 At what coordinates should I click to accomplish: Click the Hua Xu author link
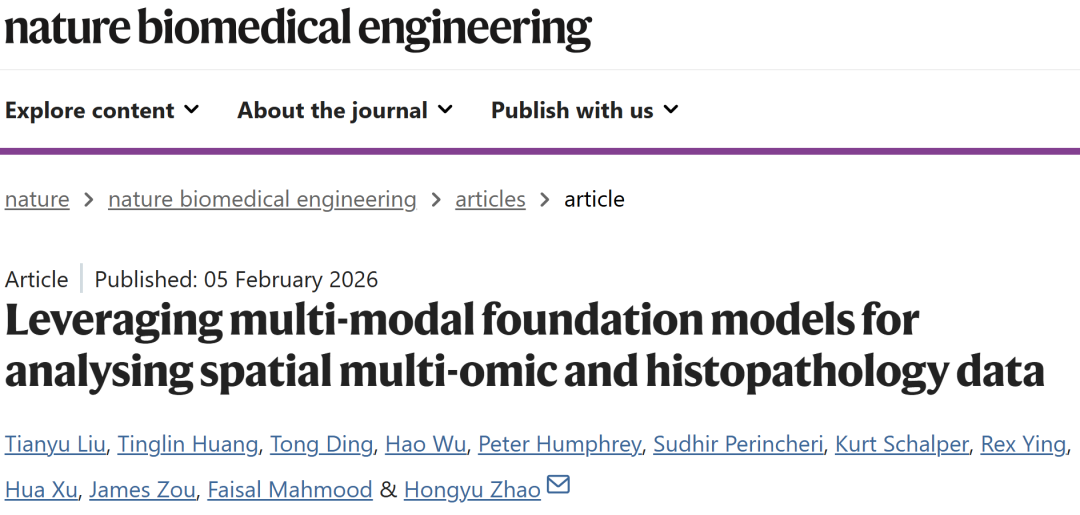tap(38, 490)
